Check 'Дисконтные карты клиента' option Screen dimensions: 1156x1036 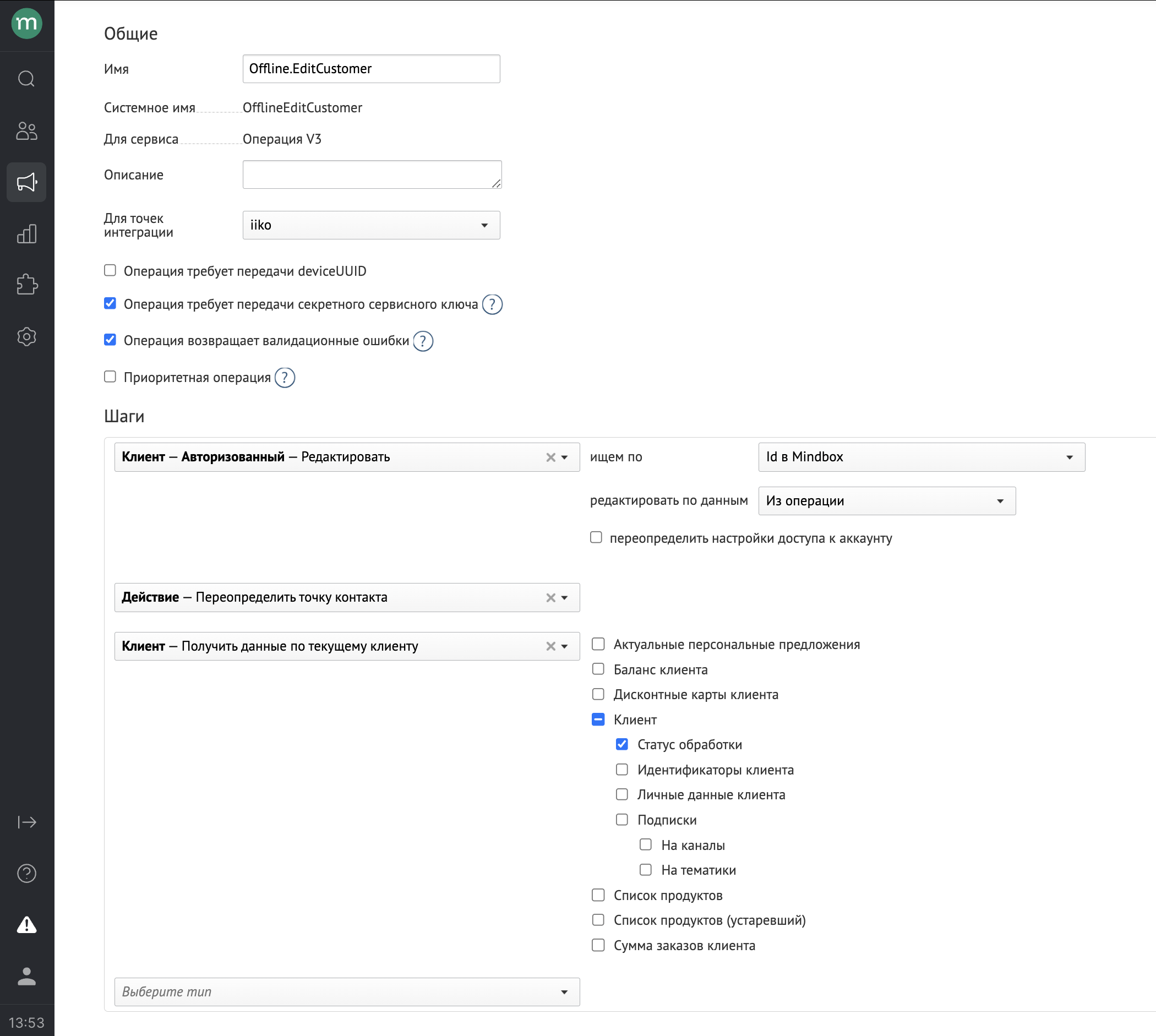(x=598, y=694)
